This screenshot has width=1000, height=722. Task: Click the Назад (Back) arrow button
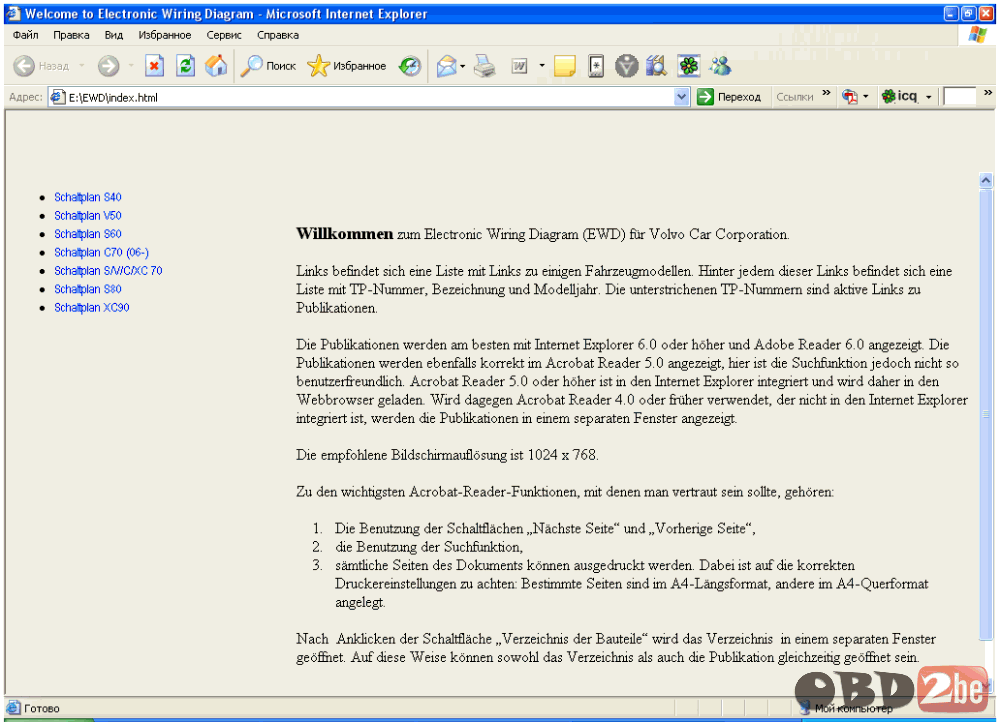(41, 66)
